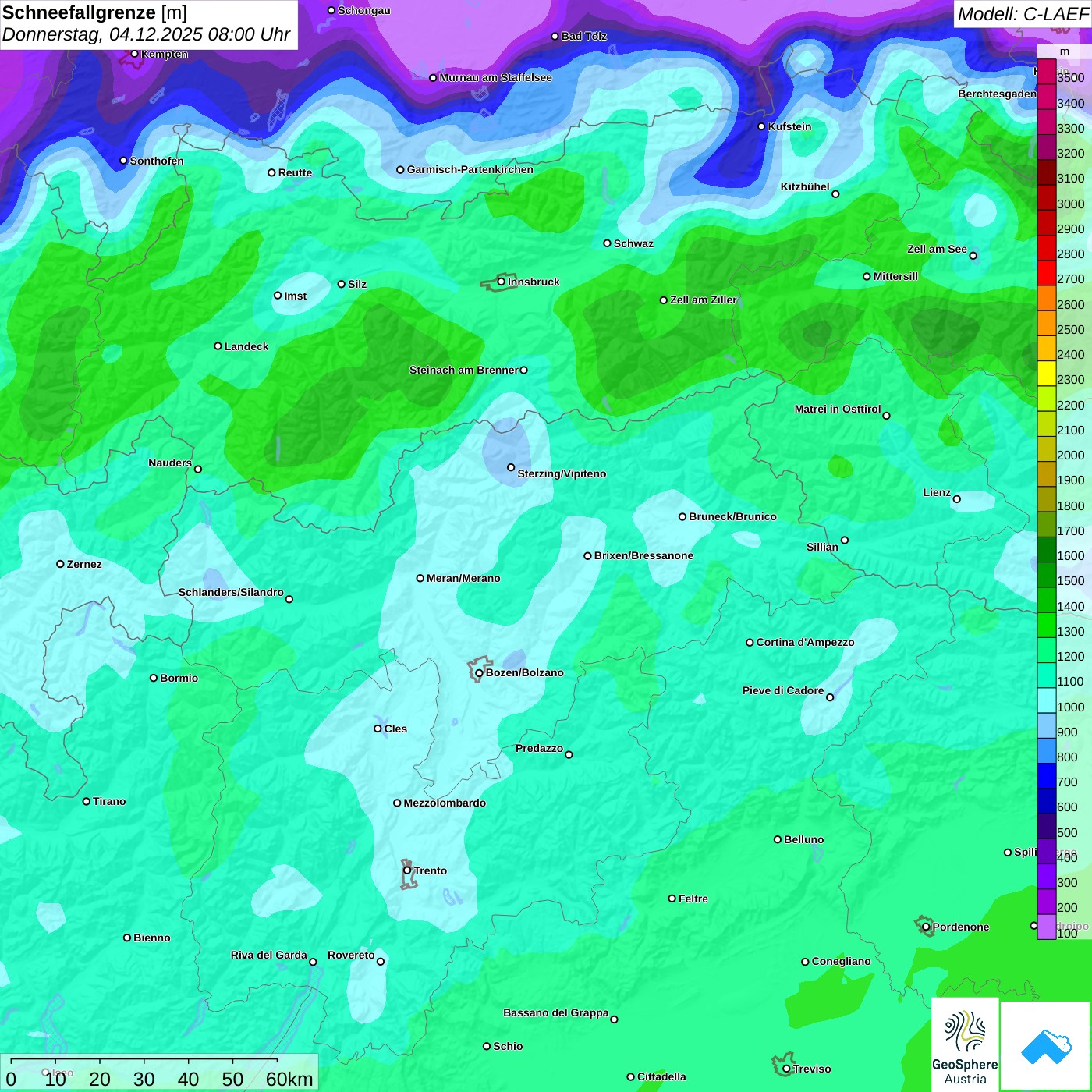Click the Bormio location marker

[154, 678]
